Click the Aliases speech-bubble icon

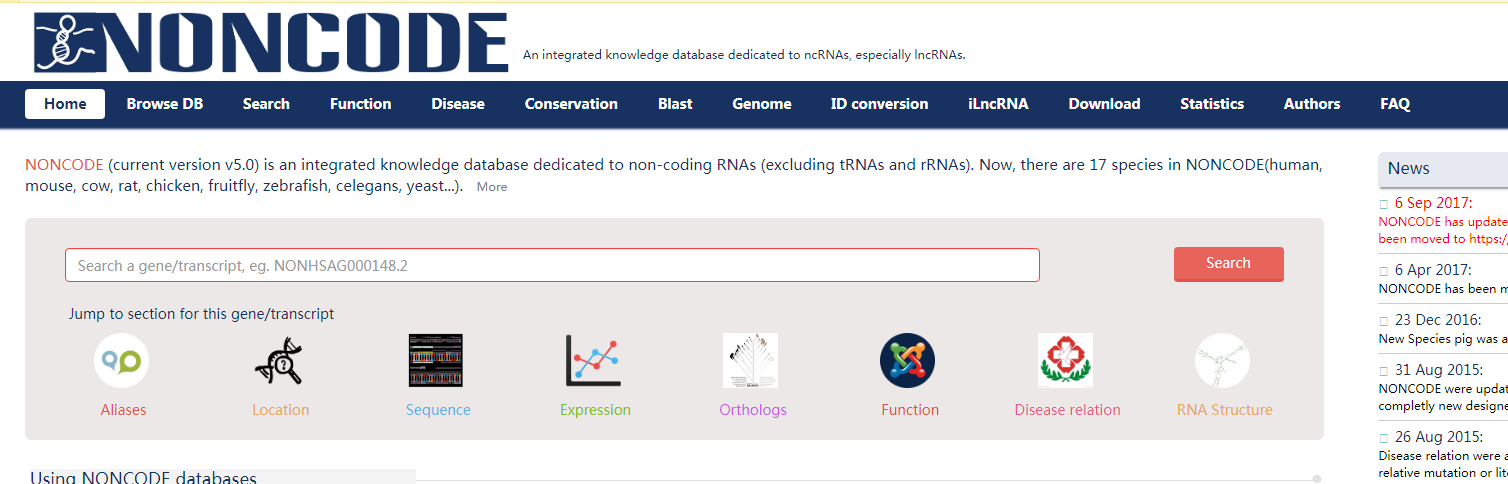click(122, 361)
